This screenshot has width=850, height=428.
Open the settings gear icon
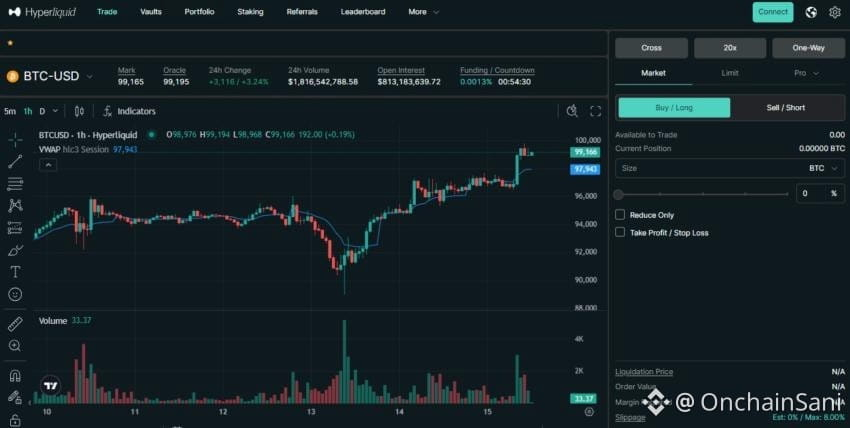tap(835, 12)
